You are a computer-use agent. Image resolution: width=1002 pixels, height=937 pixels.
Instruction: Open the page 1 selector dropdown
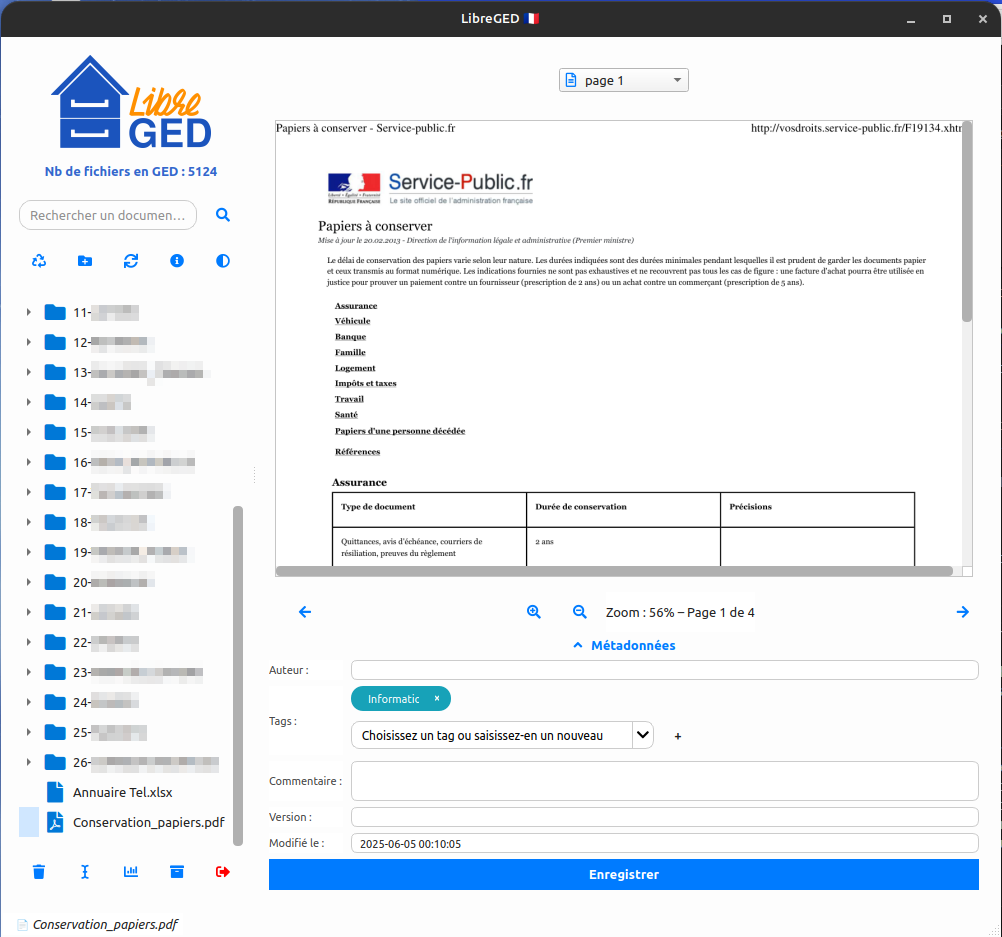pyautogui.click(x=623, y=81)
